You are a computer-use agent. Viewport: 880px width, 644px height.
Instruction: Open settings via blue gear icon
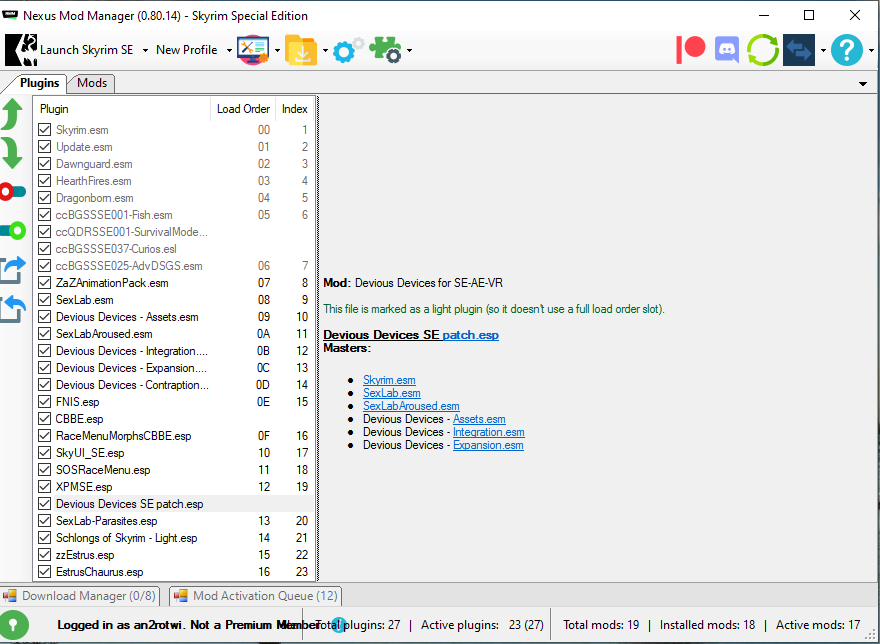[x=347, y=50]
